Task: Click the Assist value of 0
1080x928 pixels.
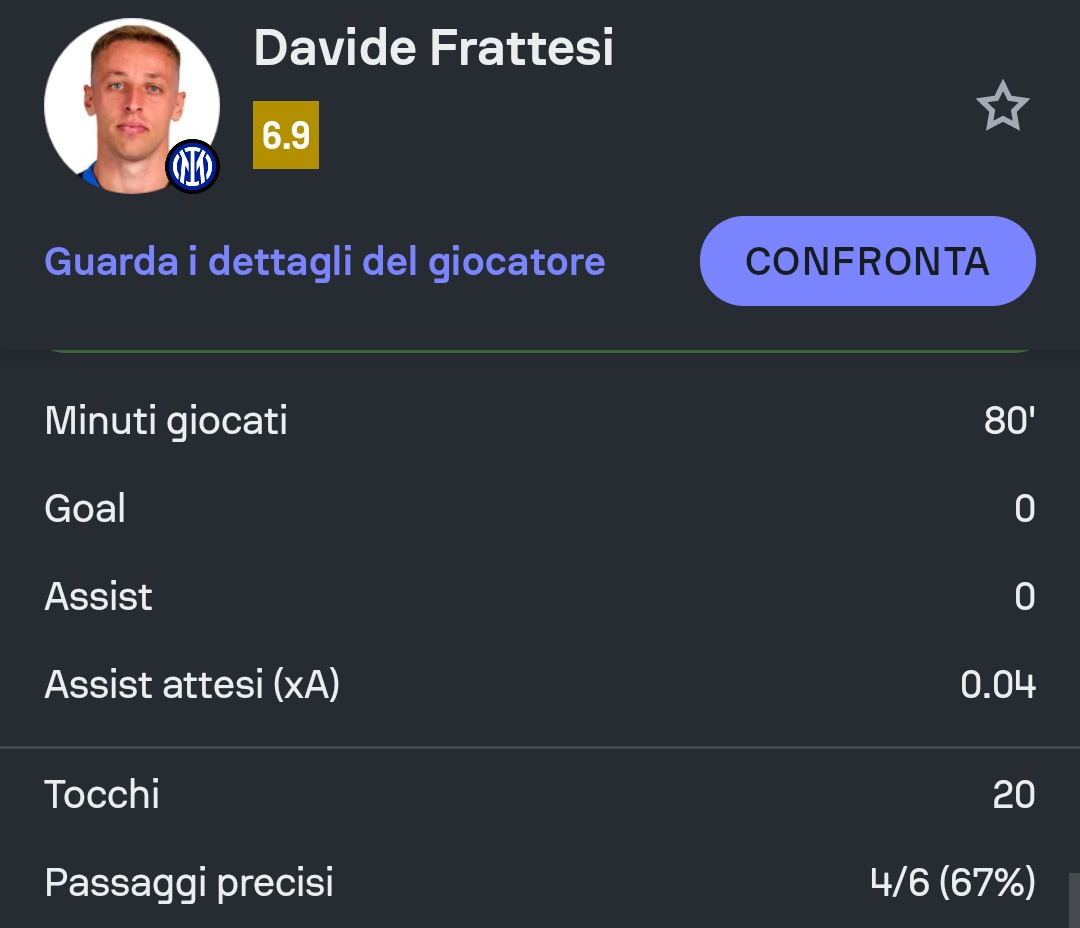Action: [x=1024, y=596]
